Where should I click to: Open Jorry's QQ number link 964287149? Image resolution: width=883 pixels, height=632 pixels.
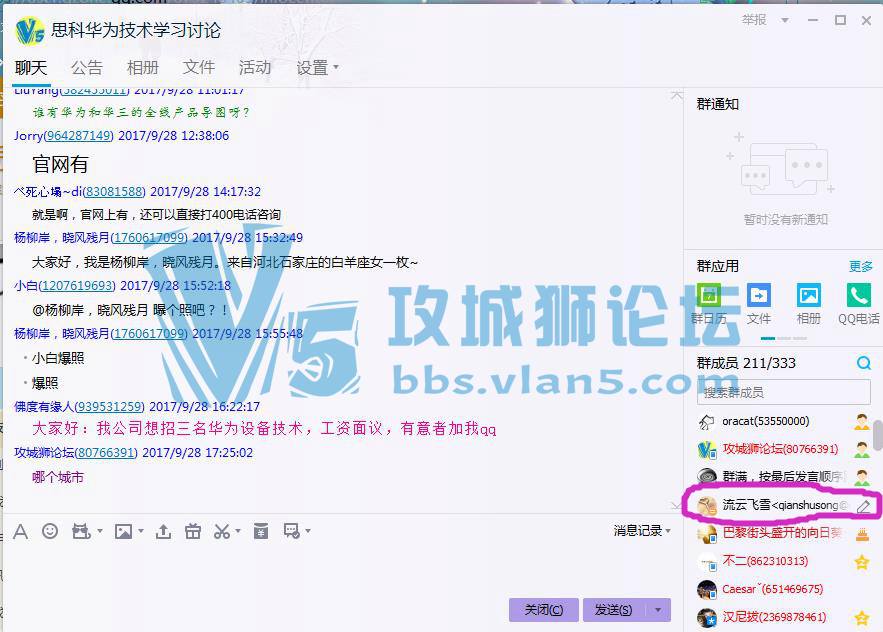(x=78, y=136)
